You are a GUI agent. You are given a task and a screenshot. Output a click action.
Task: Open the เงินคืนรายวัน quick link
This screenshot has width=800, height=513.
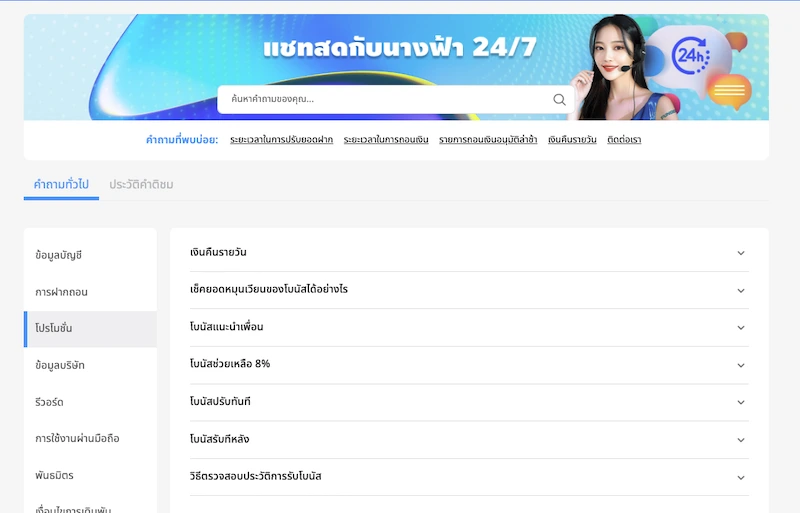572,140
